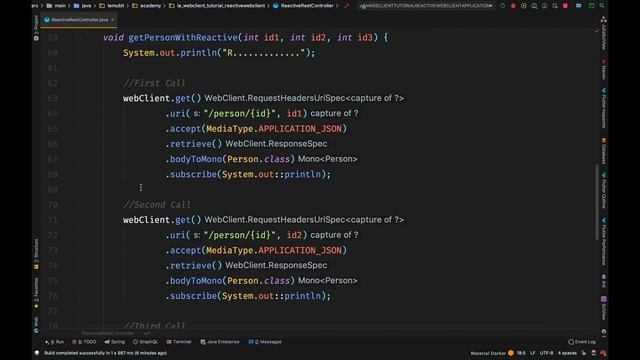Click the la_webclient_tutorial_reactivewebclient breadcrumb
640x360 pixels.
tap(217, 6)
